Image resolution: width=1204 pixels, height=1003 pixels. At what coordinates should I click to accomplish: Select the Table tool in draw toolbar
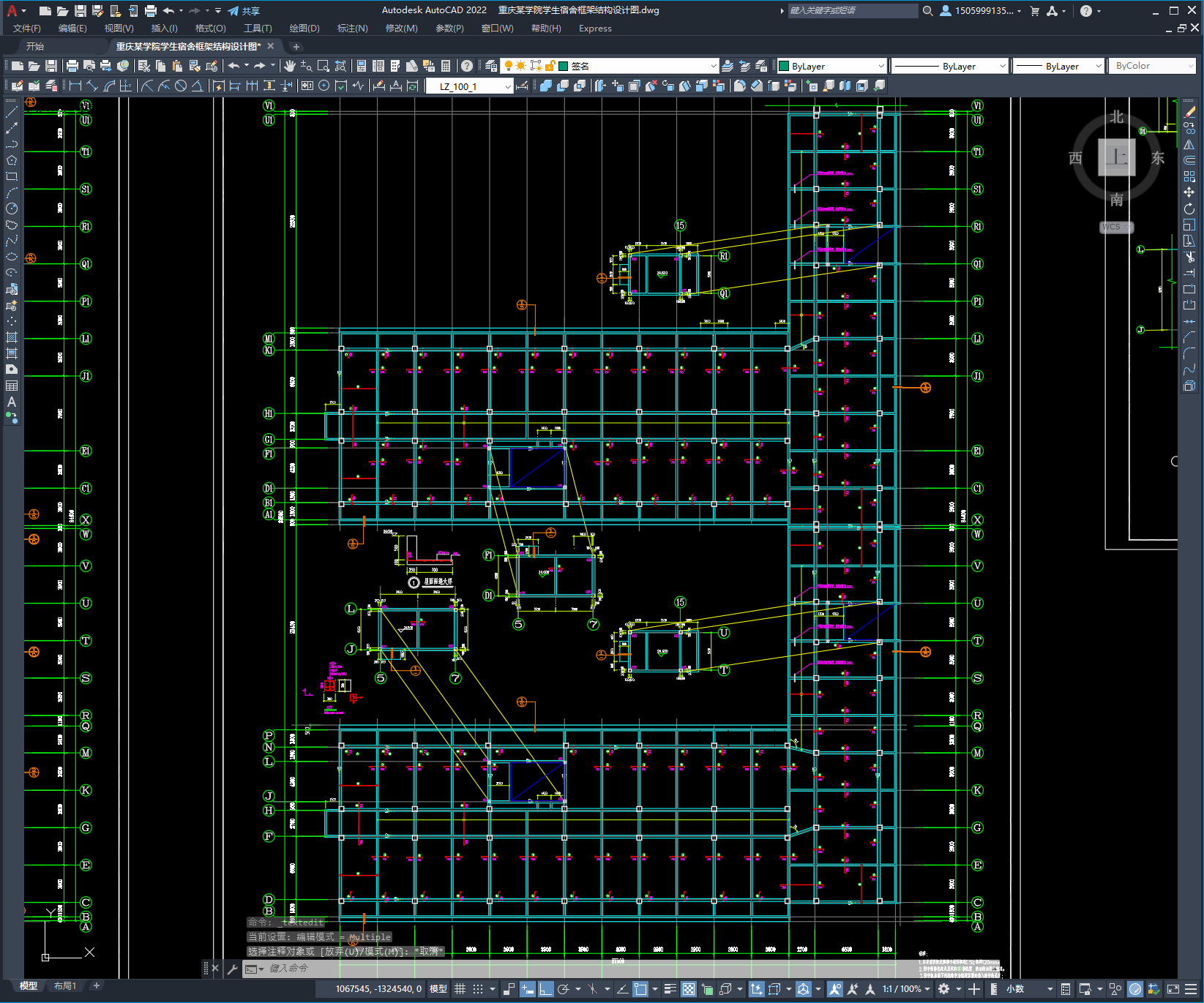(12, 386)
